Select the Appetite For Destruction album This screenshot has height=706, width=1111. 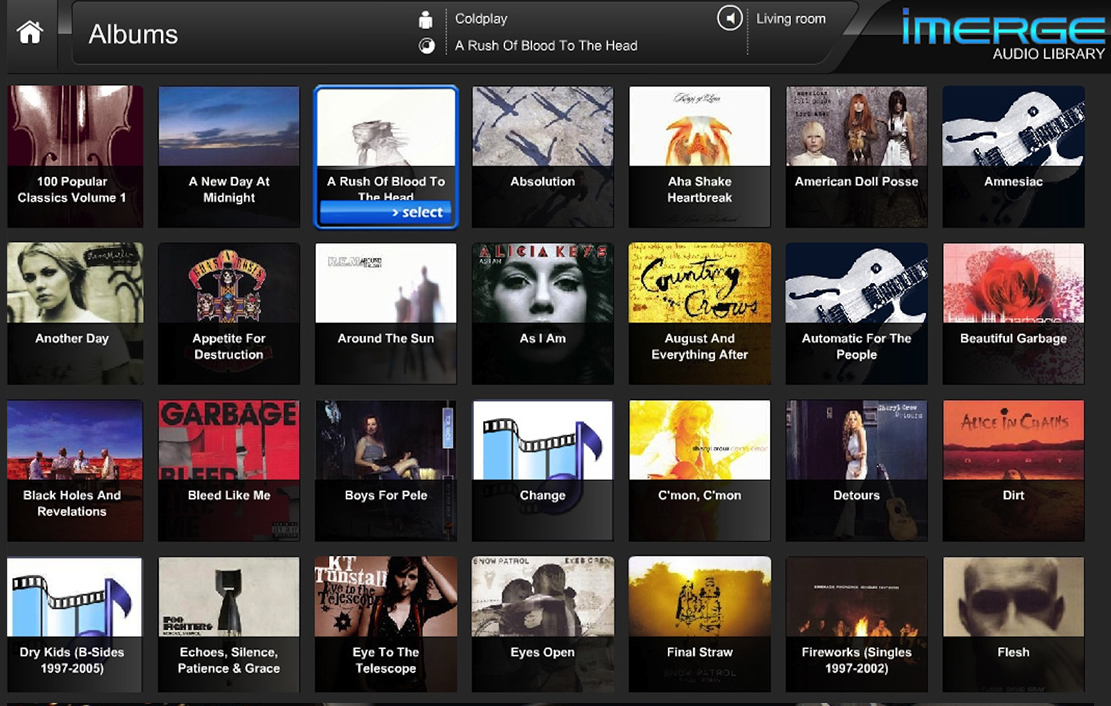pos(229,312)
